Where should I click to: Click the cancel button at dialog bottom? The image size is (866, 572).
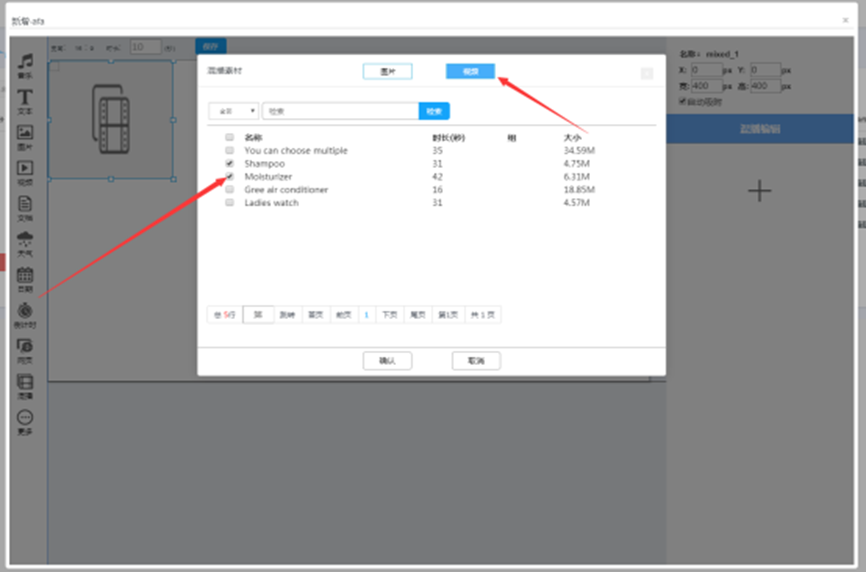pos(476,361)
